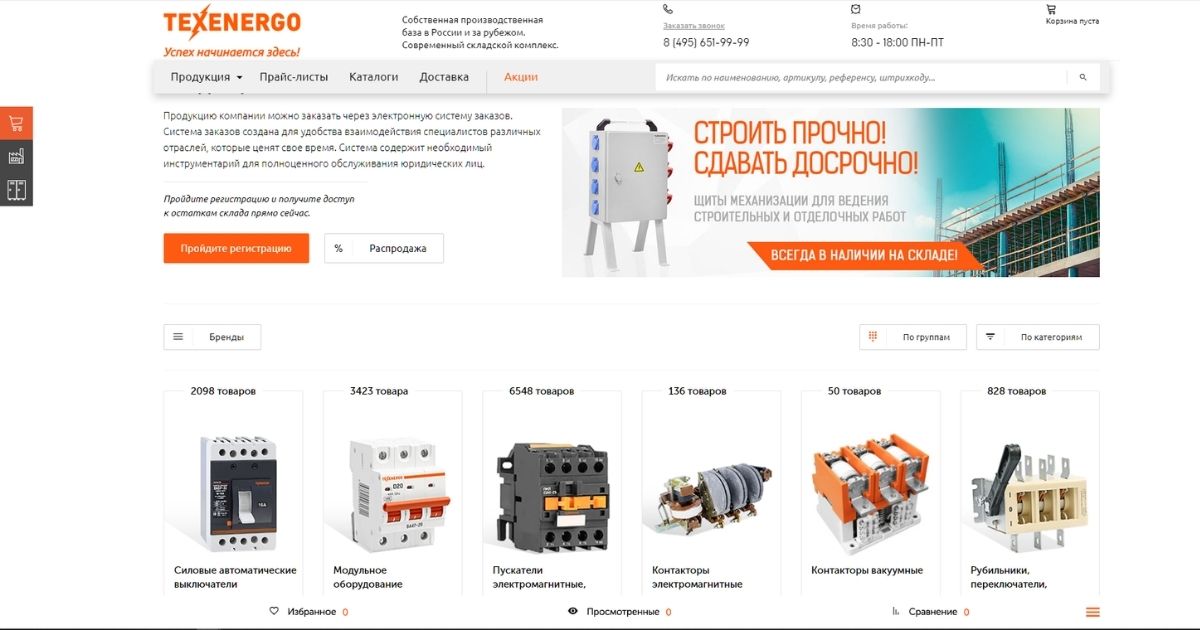Open the Акции menu item
The height and width of the screenshot is (630, 1200).
pos(521,77)
